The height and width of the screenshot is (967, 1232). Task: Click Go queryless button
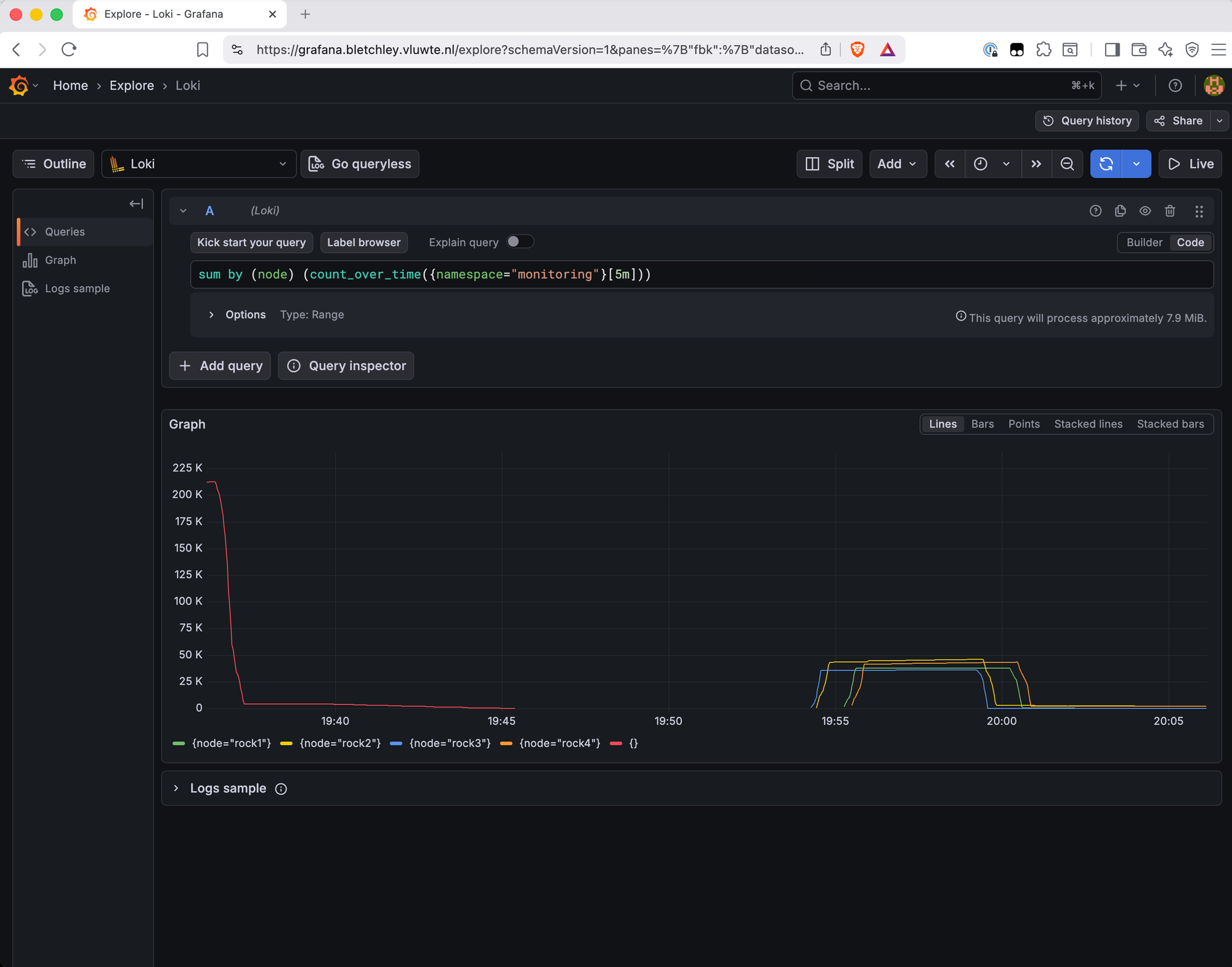coord(360,164)
